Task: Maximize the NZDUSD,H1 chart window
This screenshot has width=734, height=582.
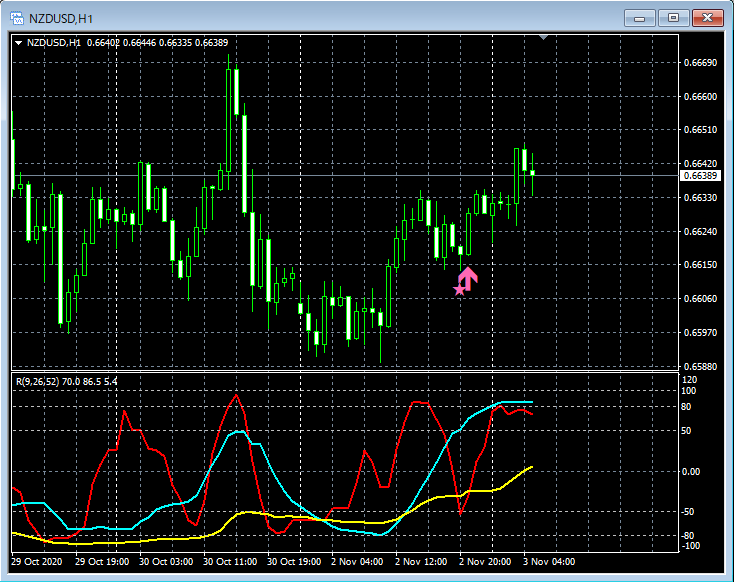Action: [673, 18]
